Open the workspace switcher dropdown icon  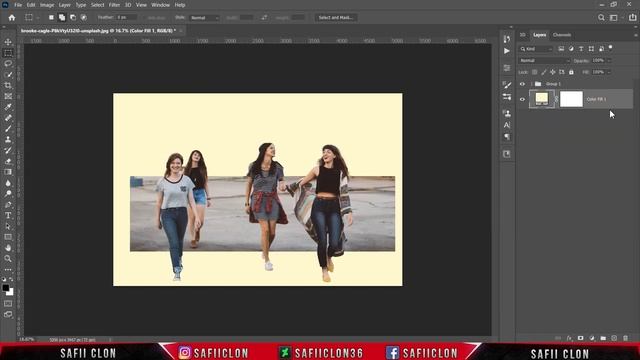coord(614,18)
